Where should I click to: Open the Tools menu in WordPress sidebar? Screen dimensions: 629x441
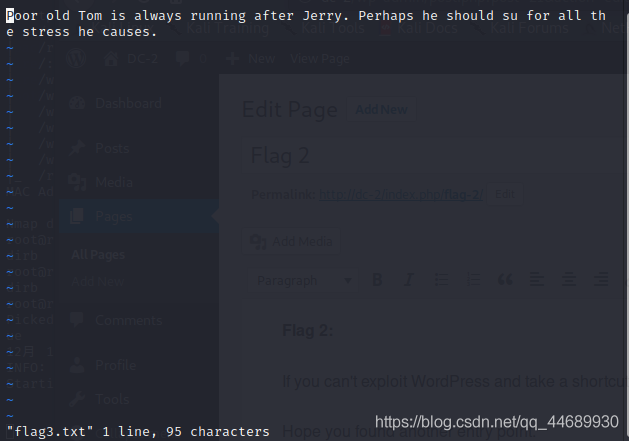pyautogui.click(x=112, y=399)
